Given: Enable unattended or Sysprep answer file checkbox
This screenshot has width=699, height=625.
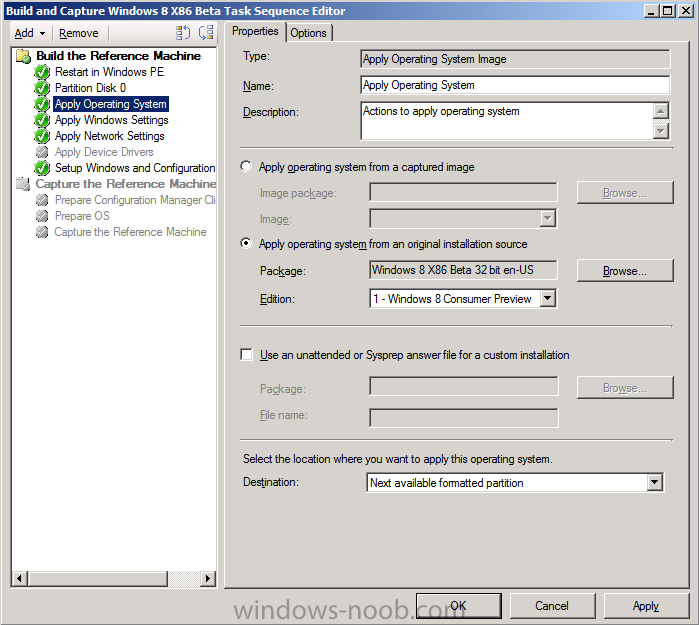Looking at the screenshot, I should [246, 354].
